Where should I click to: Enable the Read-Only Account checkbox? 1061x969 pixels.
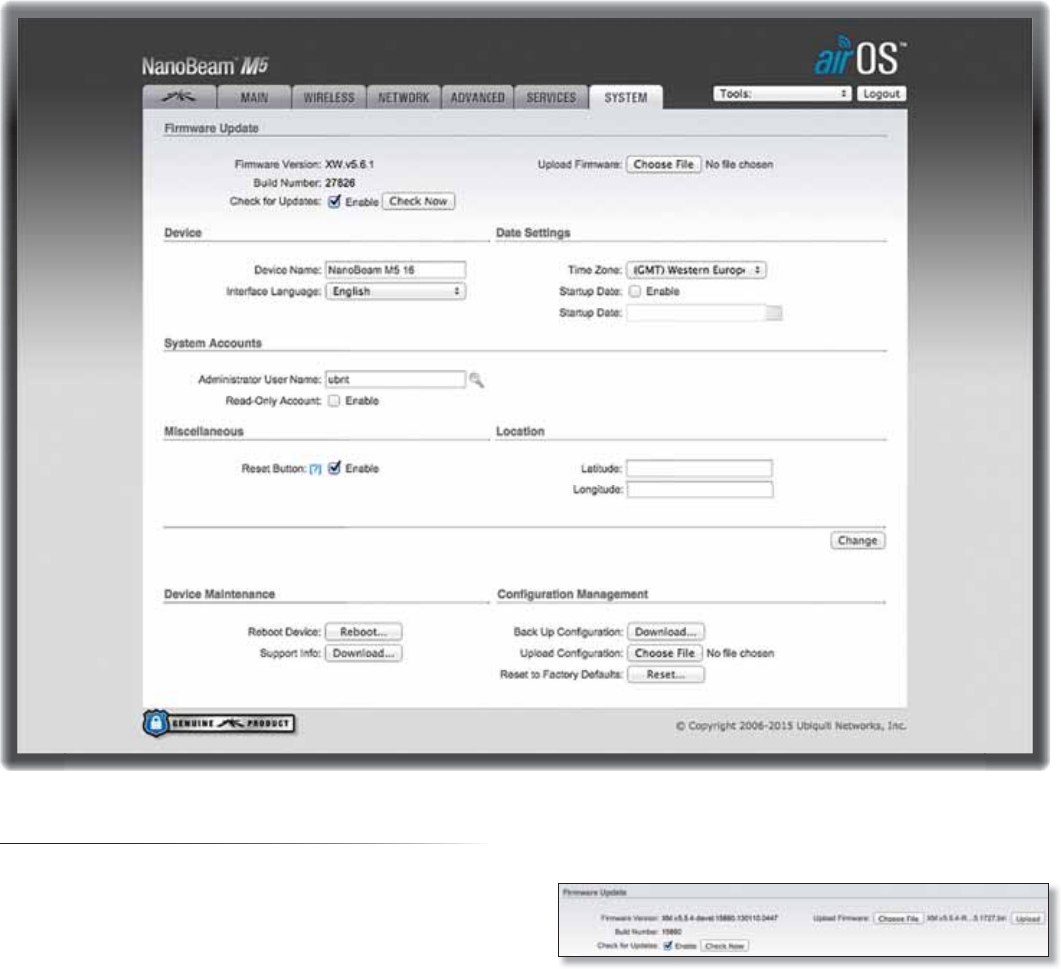(x=334, y=401)
